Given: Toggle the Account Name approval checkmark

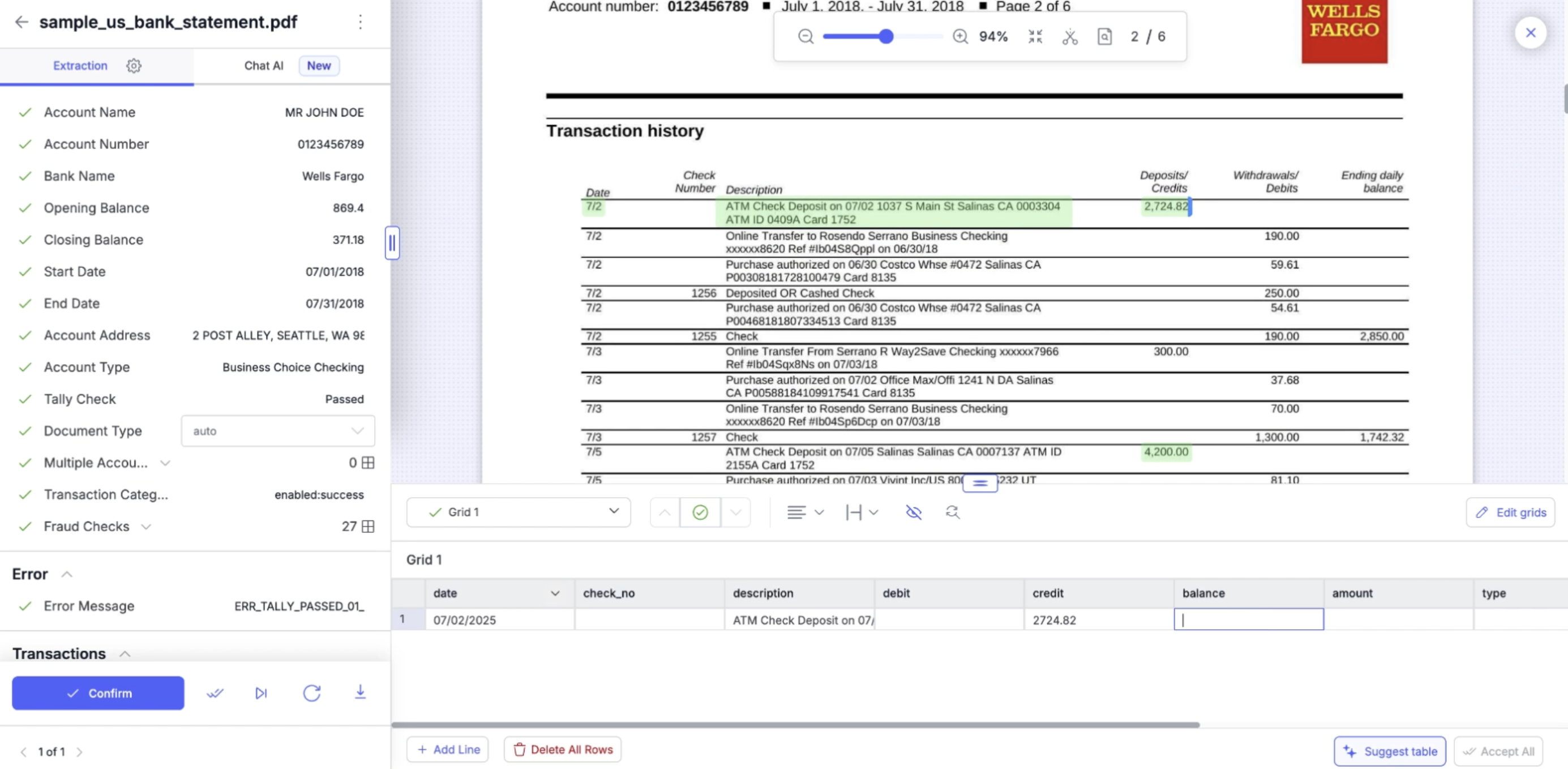Looking at the screenshot, I should [x=25, y=113].
